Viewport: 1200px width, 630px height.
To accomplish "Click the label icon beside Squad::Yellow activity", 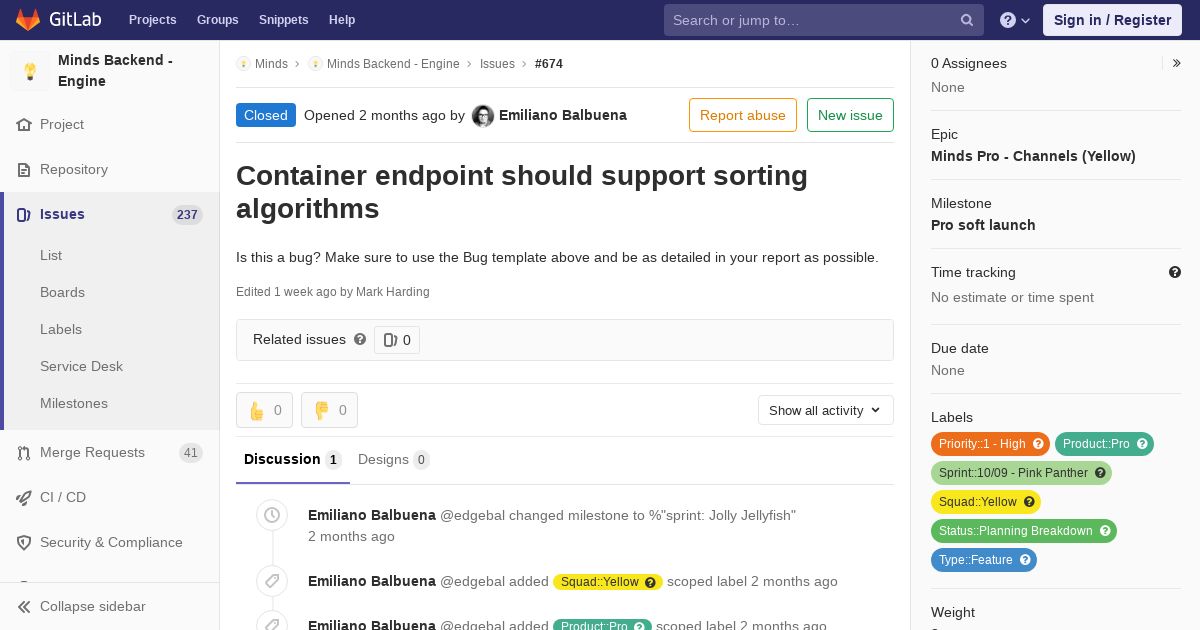I will pos(272,581).
